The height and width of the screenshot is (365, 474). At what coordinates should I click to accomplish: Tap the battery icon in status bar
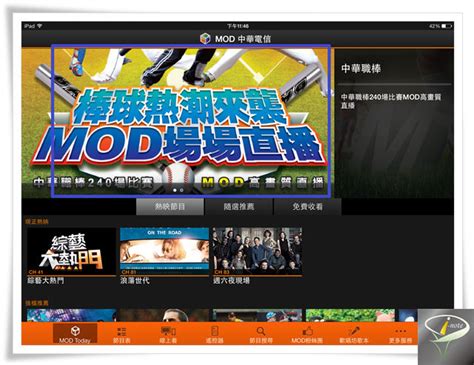[447, 26]
